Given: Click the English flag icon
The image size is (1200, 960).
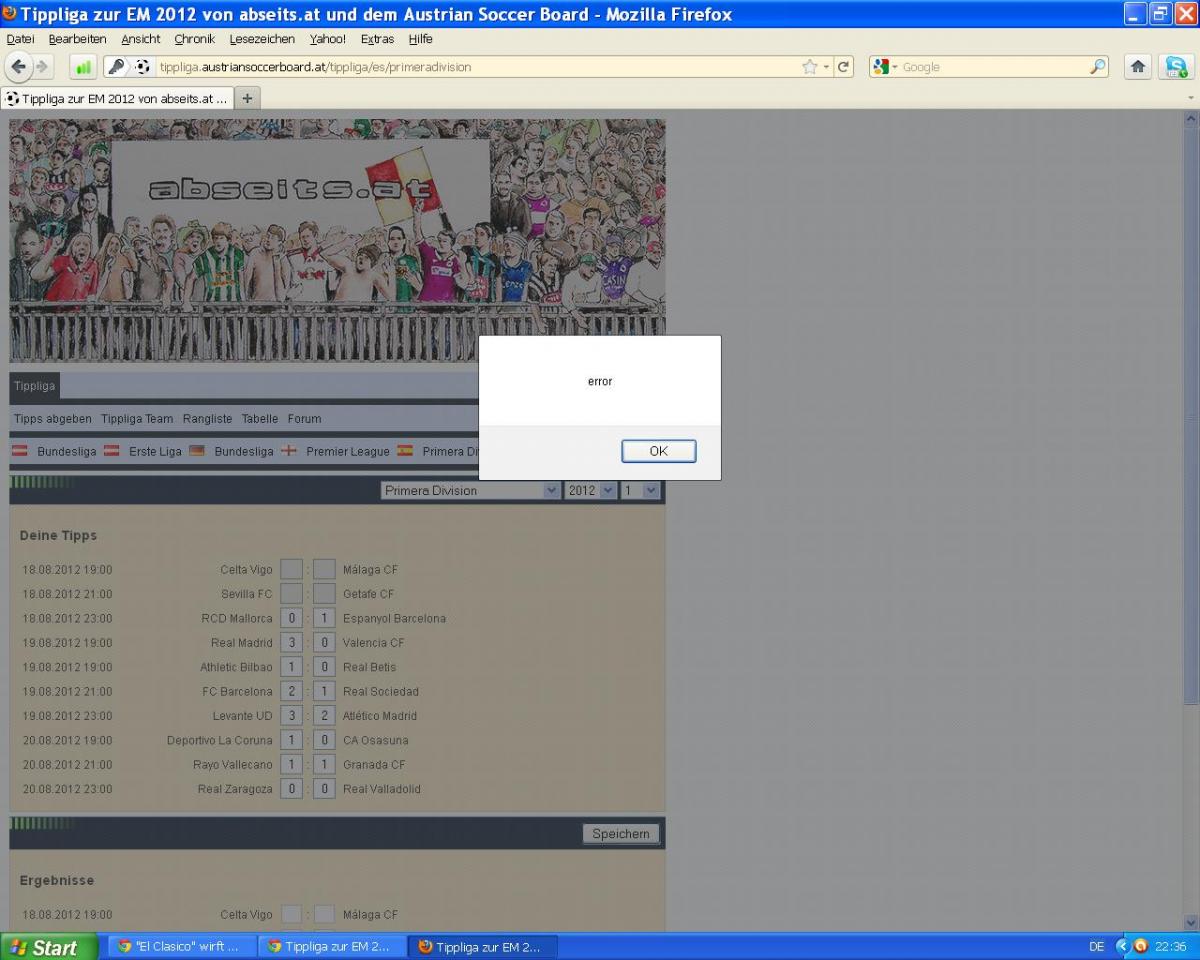Looking at the screenshot, I should tap(289, 451).
